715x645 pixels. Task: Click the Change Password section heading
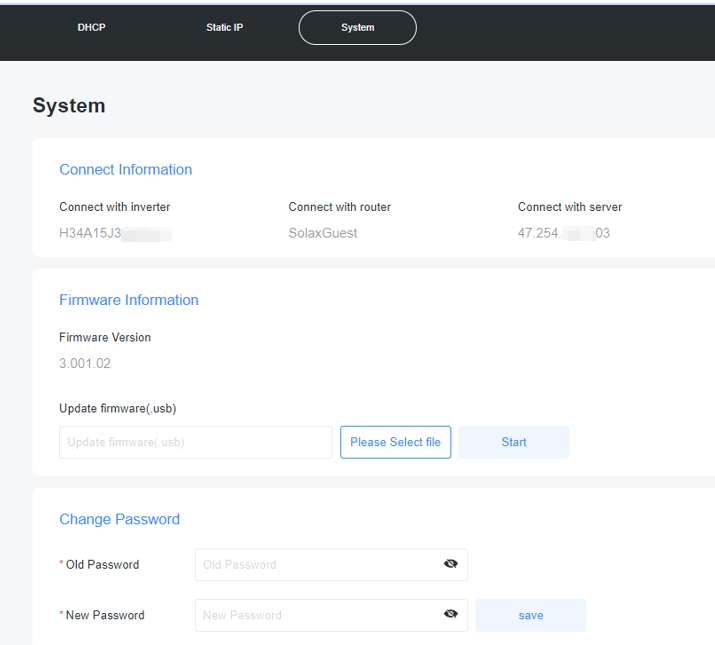(x=119, y=519)
